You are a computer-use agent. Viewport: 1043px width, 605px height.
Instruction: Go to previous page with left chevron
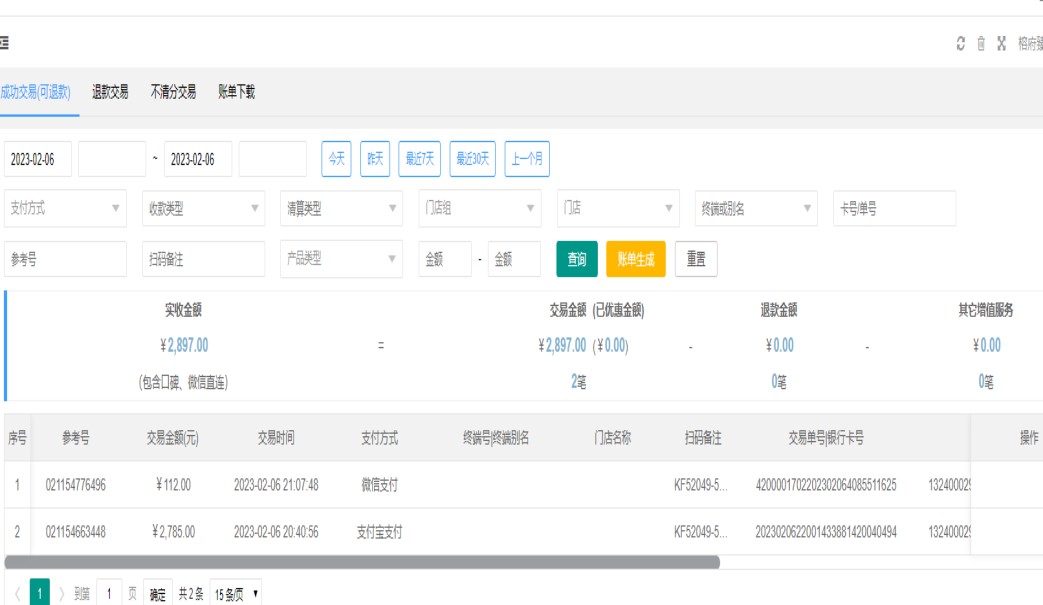[17, 594]
